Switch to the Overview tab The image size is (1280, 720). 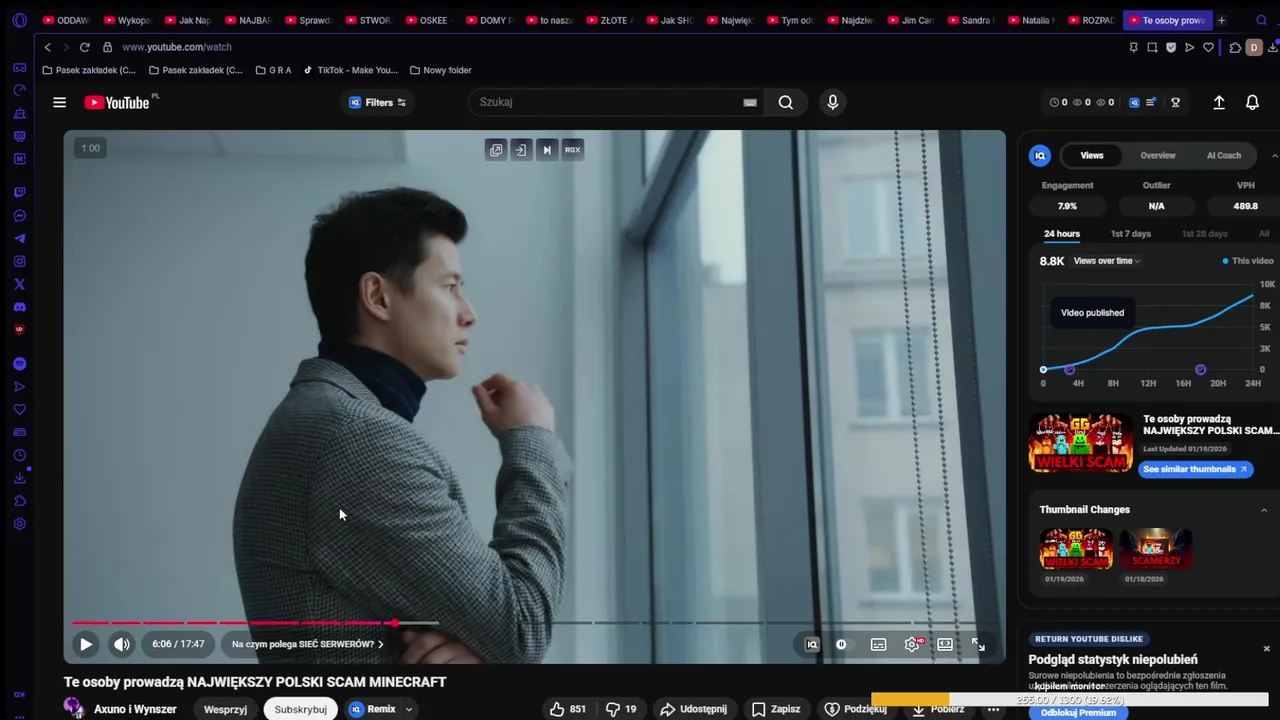click(1158, 155)
